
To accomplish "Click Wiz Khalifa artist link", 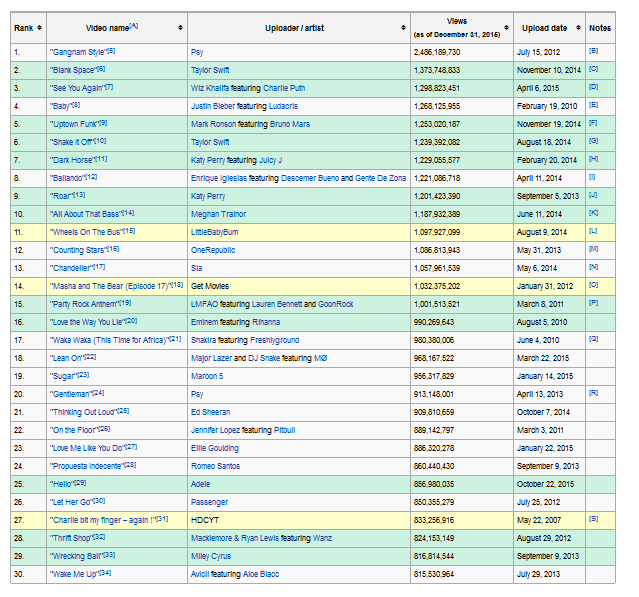I will tap(210, 88).
